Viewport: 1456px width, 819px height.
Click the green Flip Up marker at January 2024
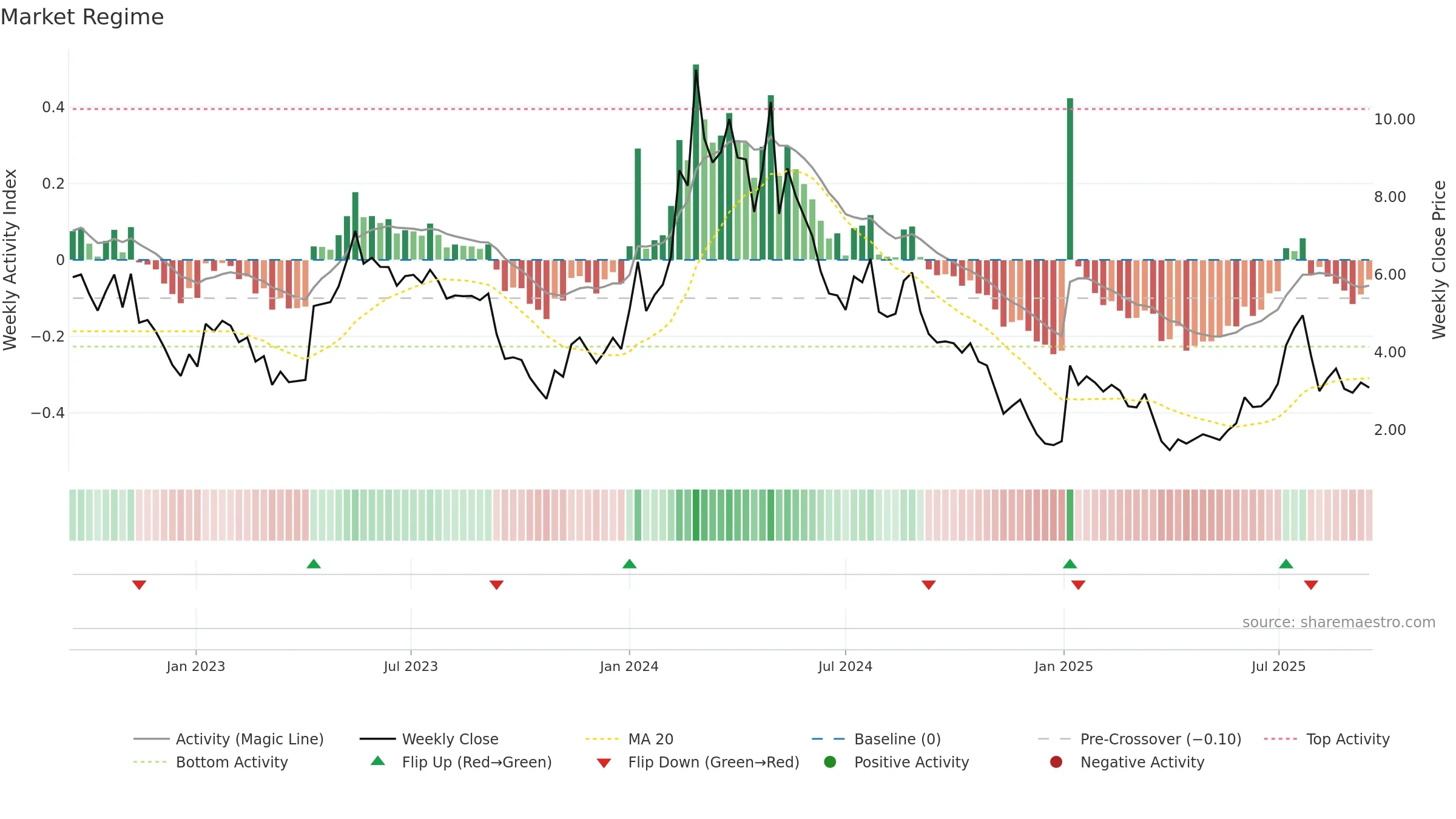click(629, 564)
